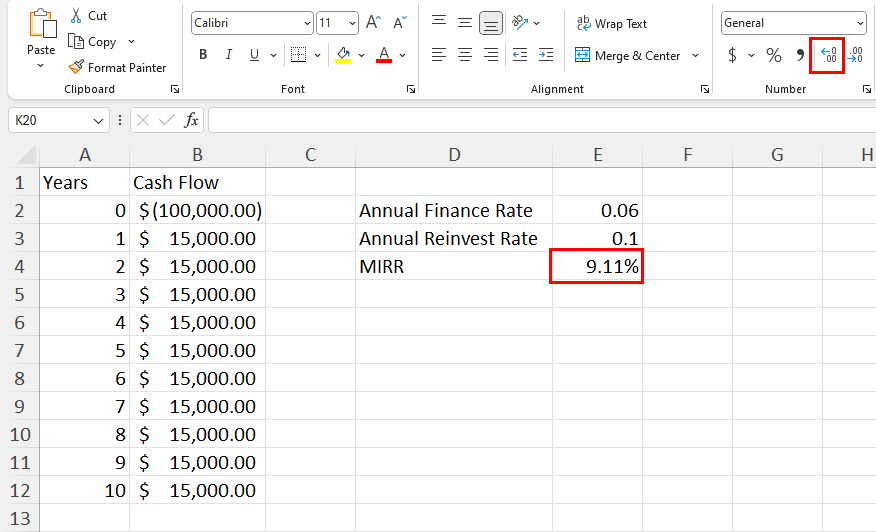Open the Number dialog launcher
Image resolution: width=876 pixels, height=532 pixels.
[x=867, y=89]
